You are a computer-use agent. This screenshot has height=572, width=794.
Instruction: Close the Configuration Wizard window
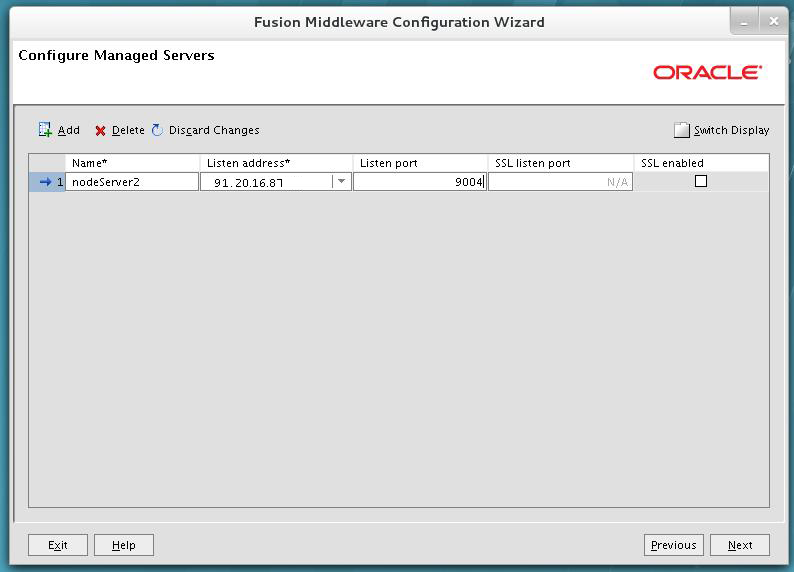coord(773,21)
